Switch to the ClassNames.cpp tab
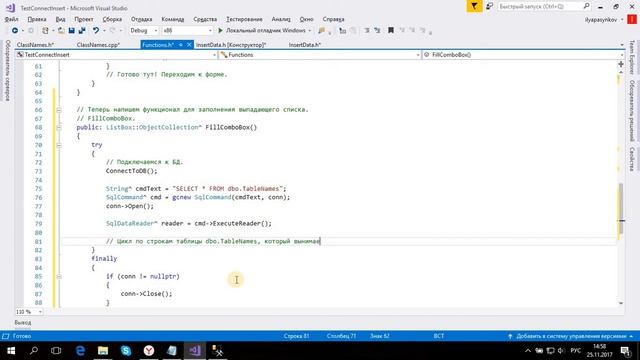 click(98, 45)
